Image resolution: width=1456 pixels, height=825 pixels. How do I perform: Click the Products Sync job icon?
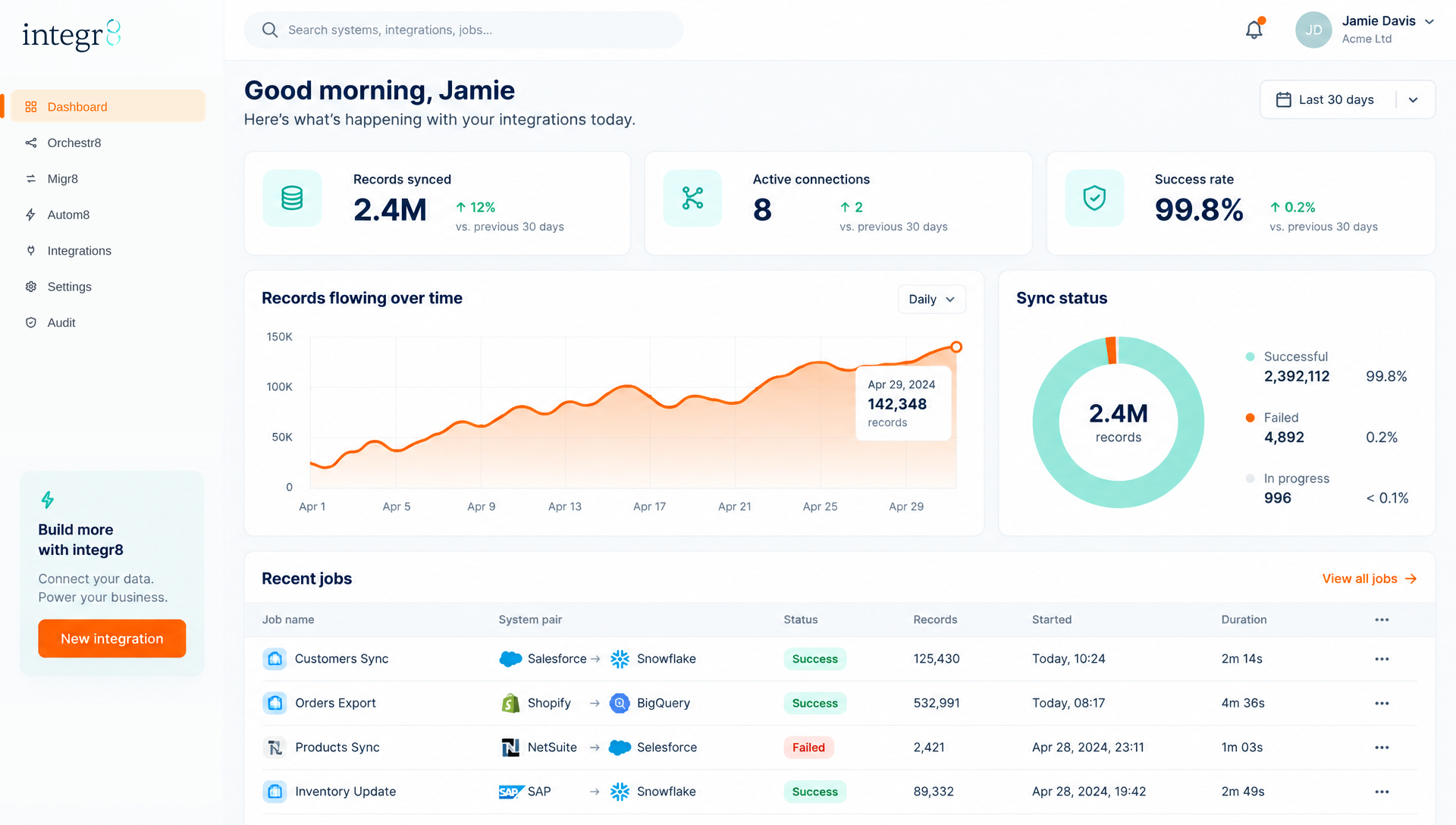275,748
